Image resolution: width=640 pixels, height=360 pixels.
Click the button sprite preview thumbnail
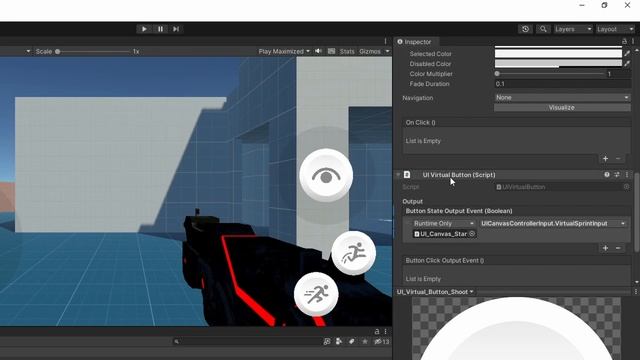(x=516, y=329)
